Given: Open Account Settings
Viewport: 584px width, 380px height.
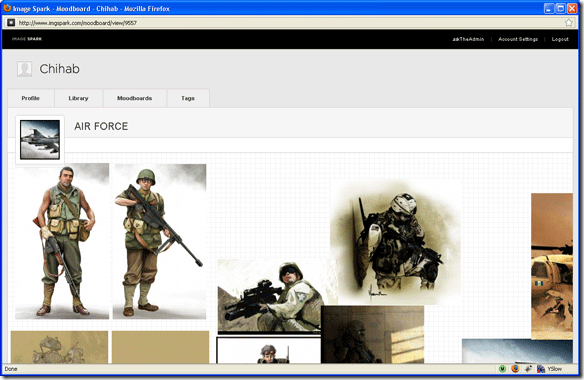Looking at the screenshot, I should coord(518,39).
